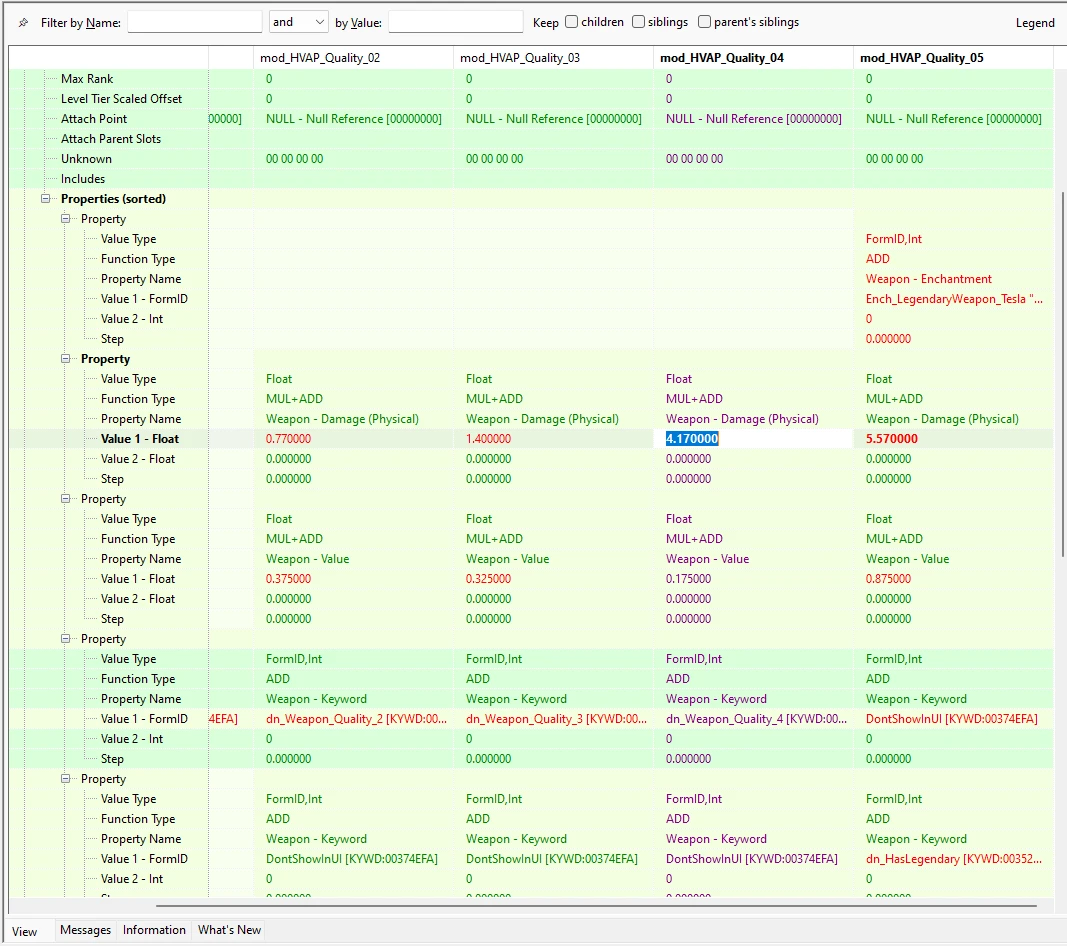1067x946 pixels.
Task: Switch to the View tab
Action: 24,932
